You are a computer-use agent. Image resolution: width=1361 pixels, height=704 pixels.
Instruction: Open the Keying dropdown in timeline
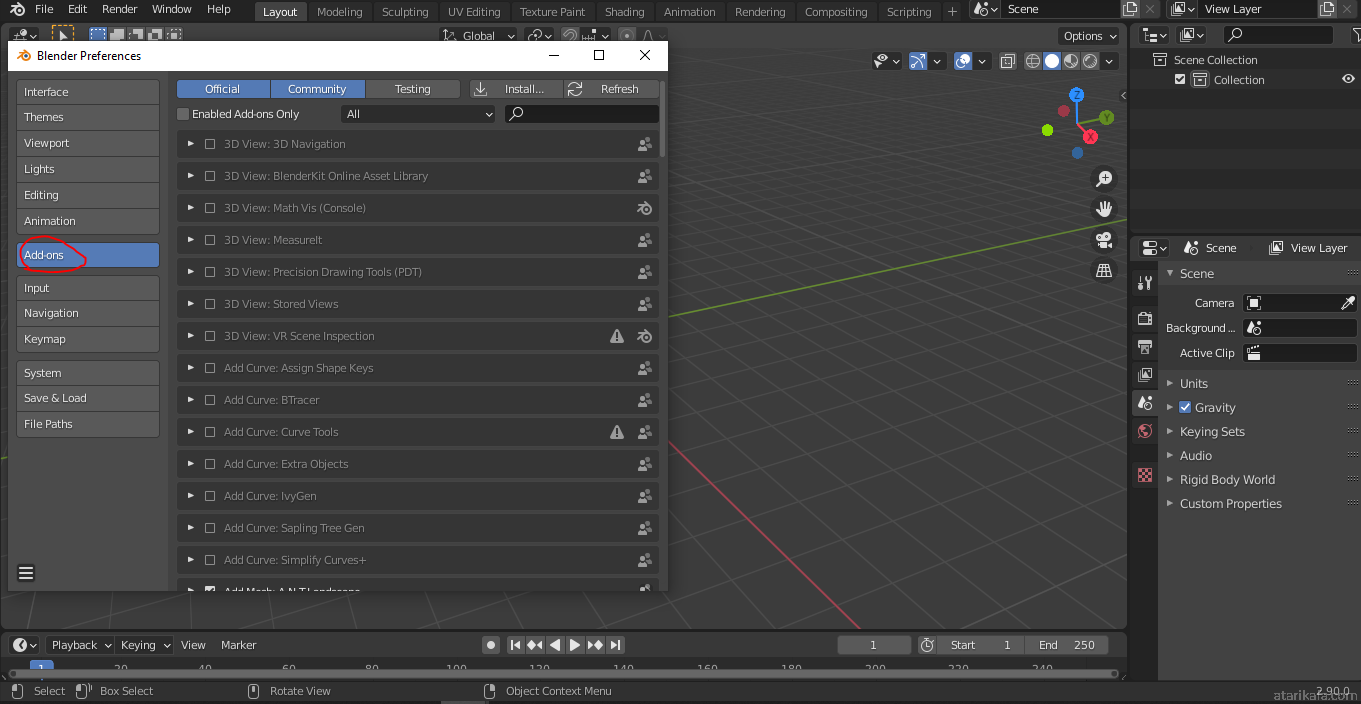(145, 645)
